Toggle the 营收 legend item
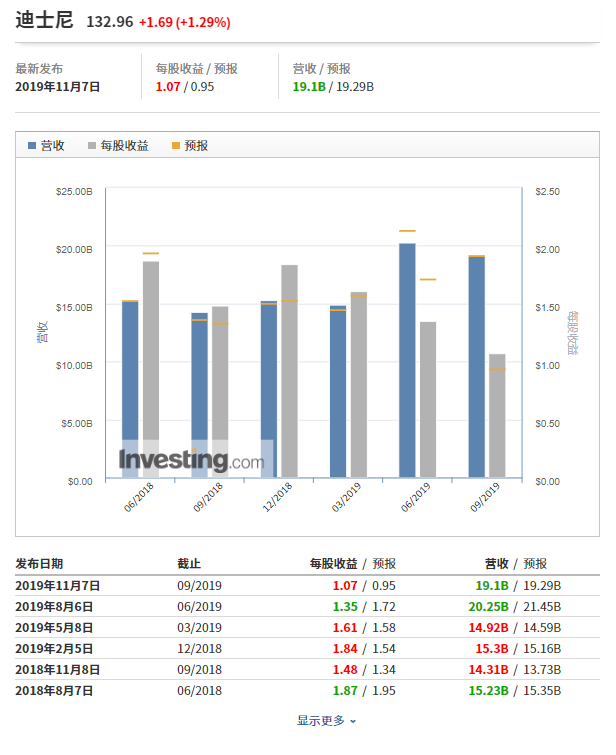 46,145
